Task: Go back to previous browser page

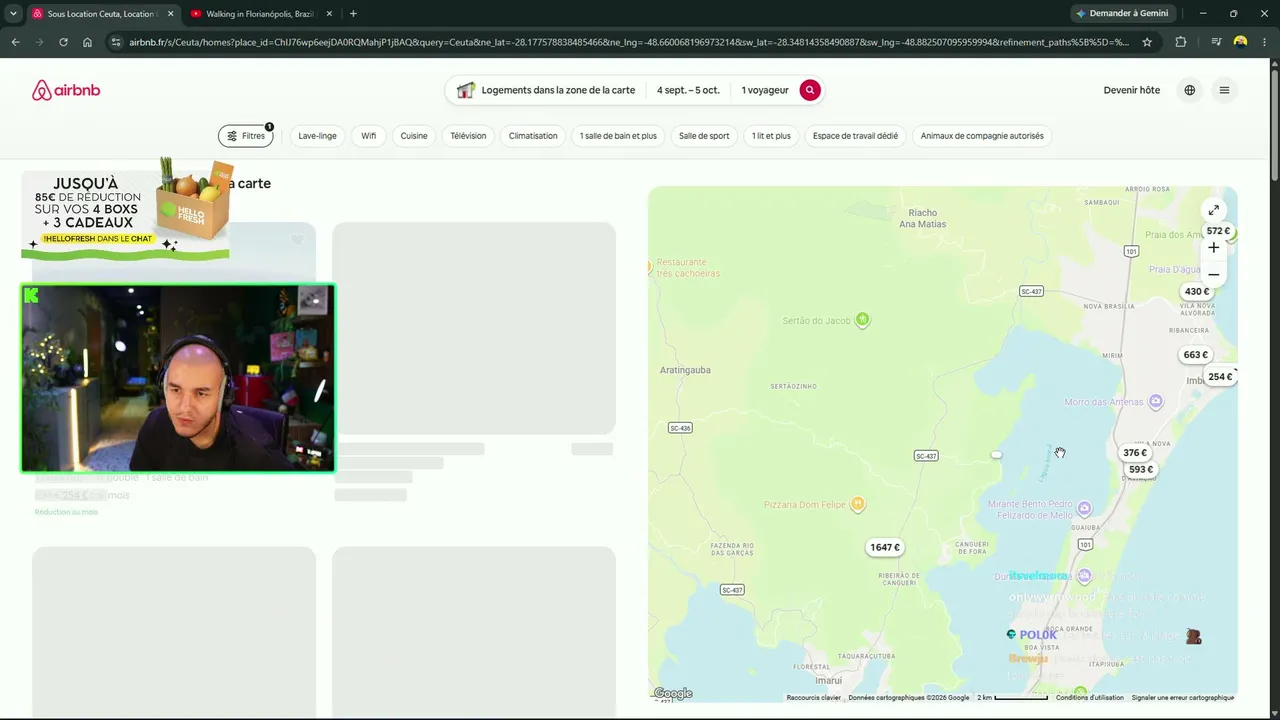Action: point(15,42)
